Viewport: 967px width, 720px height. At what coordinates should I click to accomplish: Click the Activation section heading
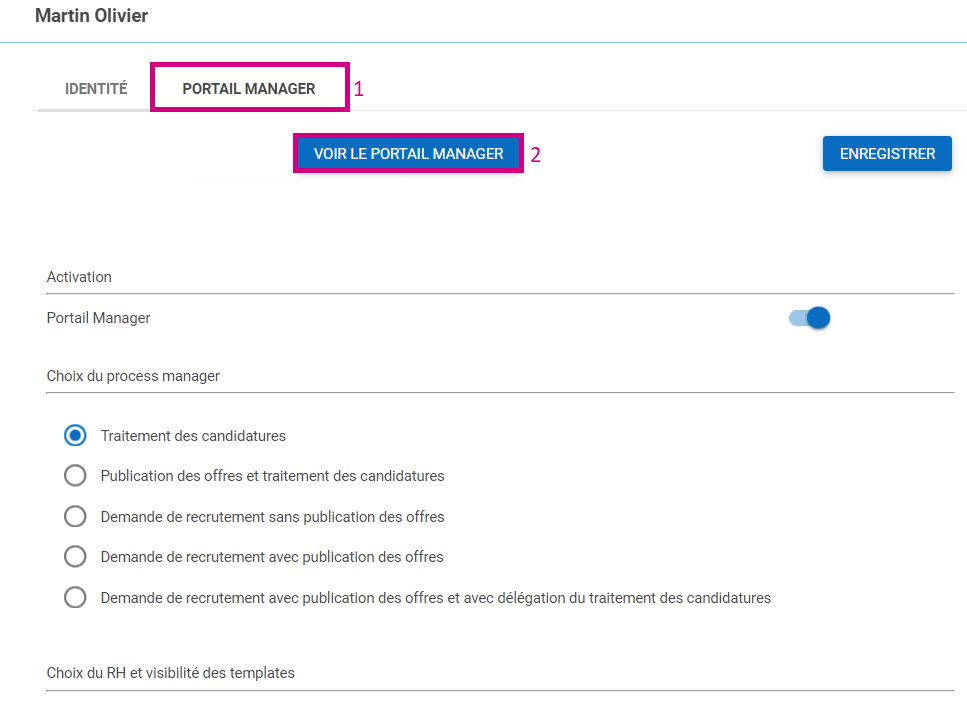(x=79, y=277)
